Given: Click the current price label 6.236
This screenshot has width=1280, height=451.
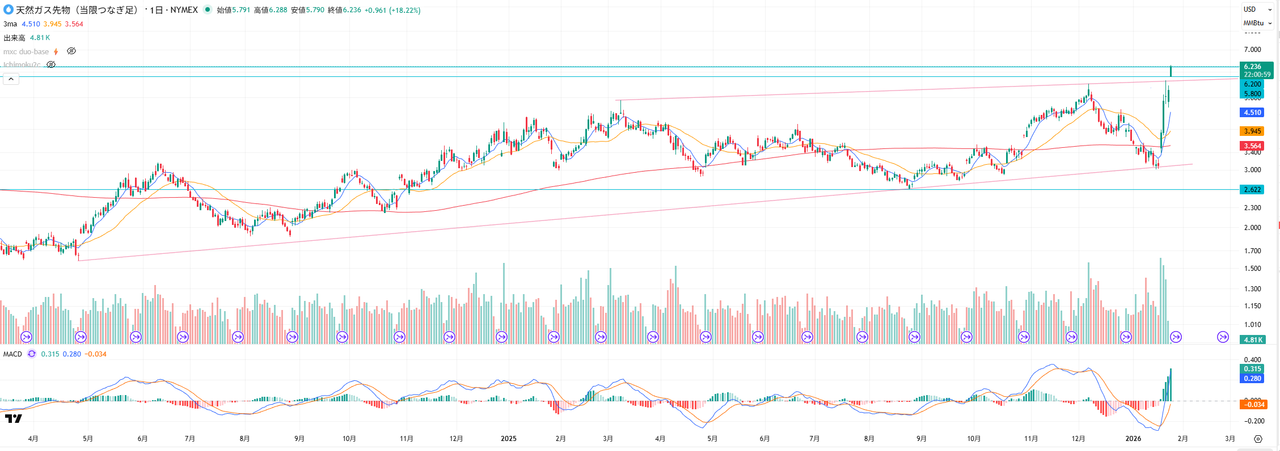Looking at the screenshot, I should (x=1252, y=66).
